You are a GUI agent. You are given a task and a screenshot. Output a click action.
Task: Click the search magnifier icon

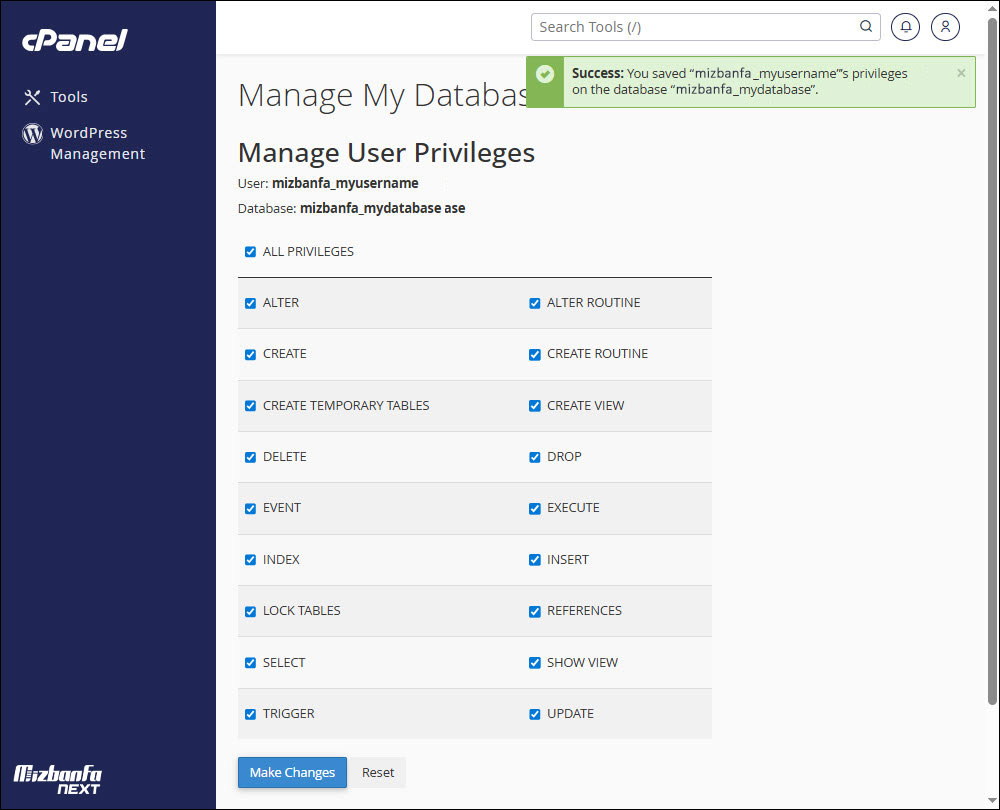coord(866,27)
